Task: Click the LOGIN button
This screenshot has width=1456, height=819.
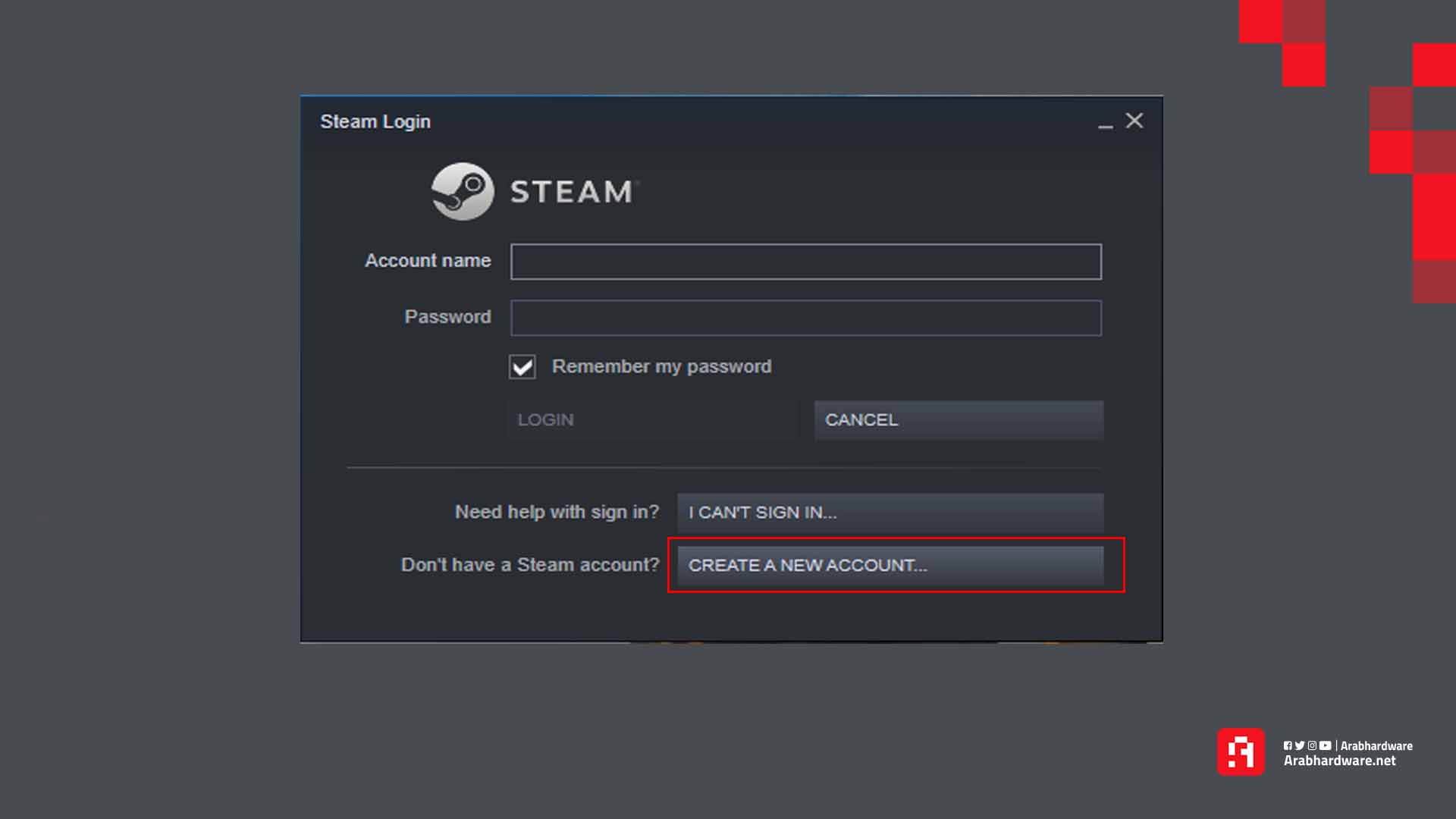Action: click(653, 419)
